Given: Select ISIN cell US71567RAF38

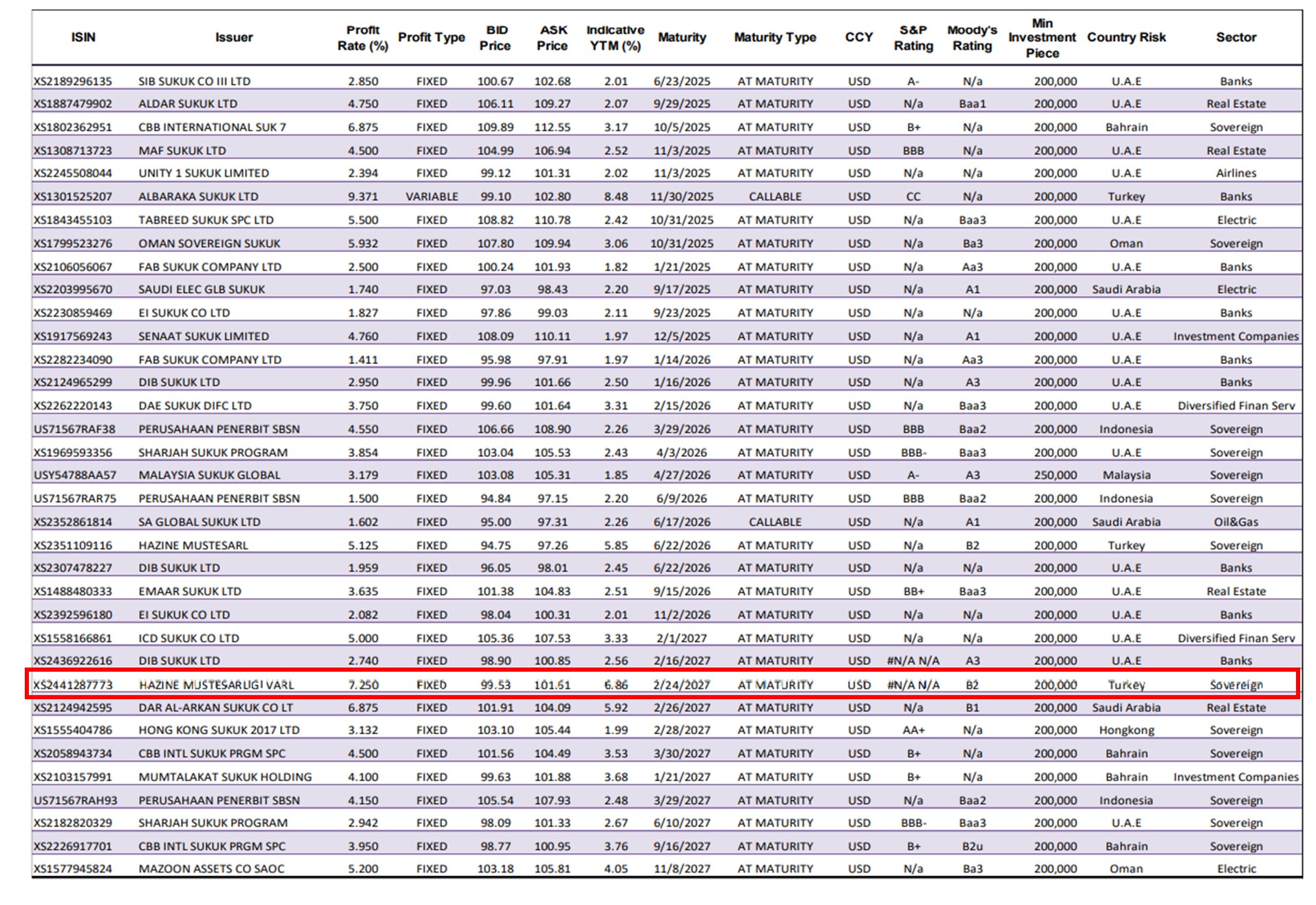Looking at the screenshot, I should coord(74,429).
